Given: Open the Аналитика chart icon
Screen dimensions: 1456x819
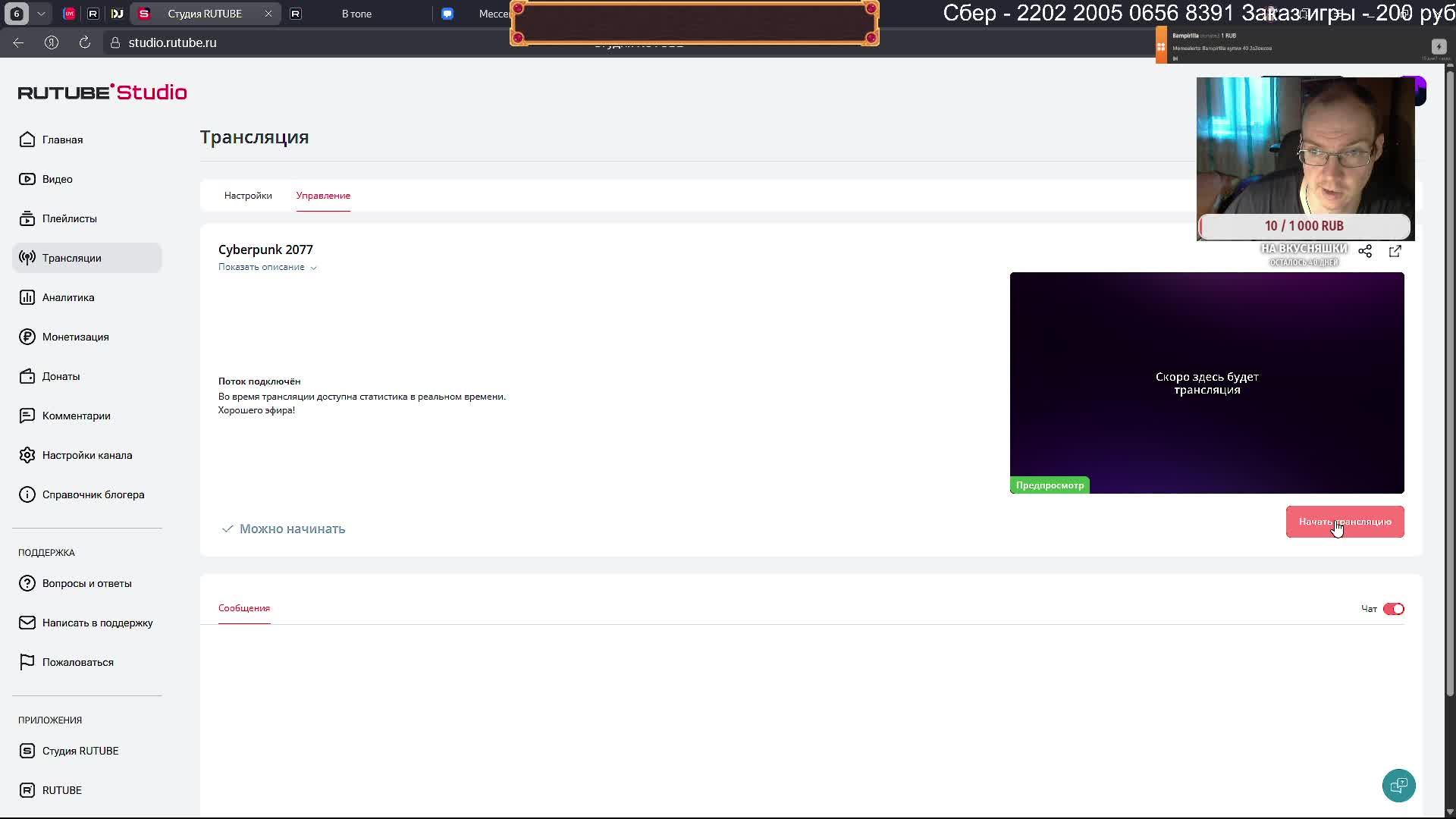Looking at the screenshot, I should point(27,297).
